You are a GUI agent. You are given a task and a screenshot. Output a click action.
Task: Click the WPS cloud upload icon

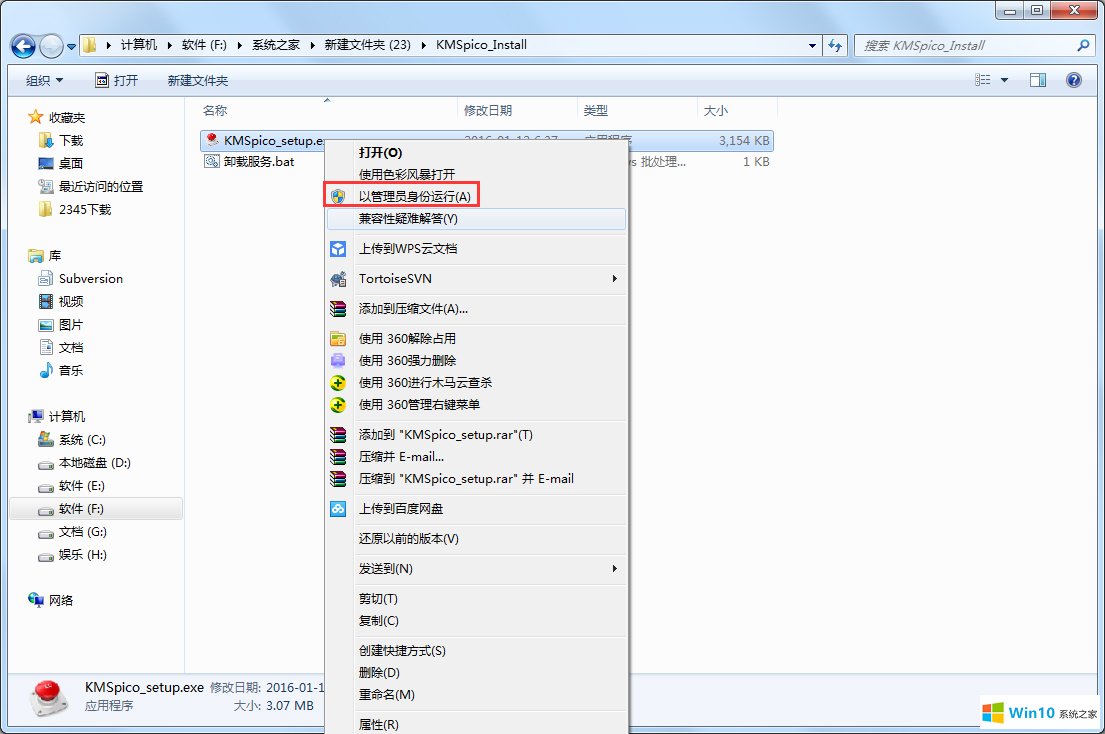coord(338,249)
